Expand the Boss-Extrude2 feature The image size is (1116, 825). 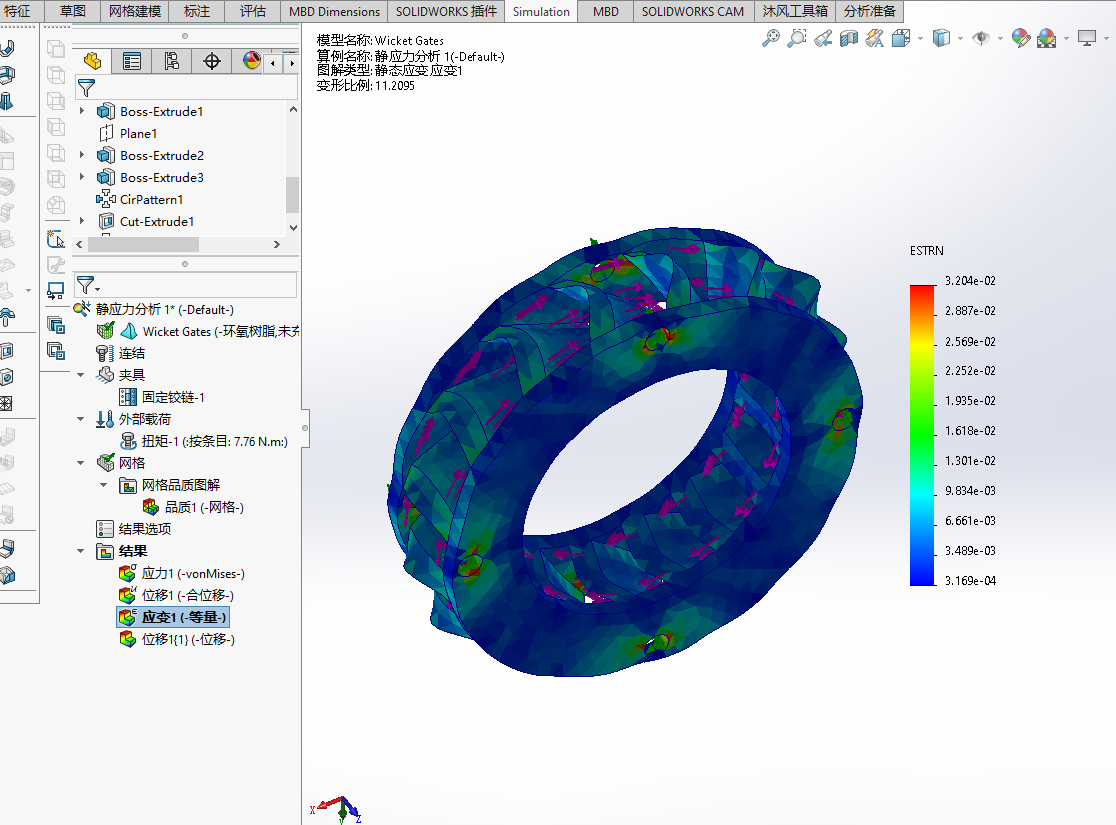pos(82,155)
